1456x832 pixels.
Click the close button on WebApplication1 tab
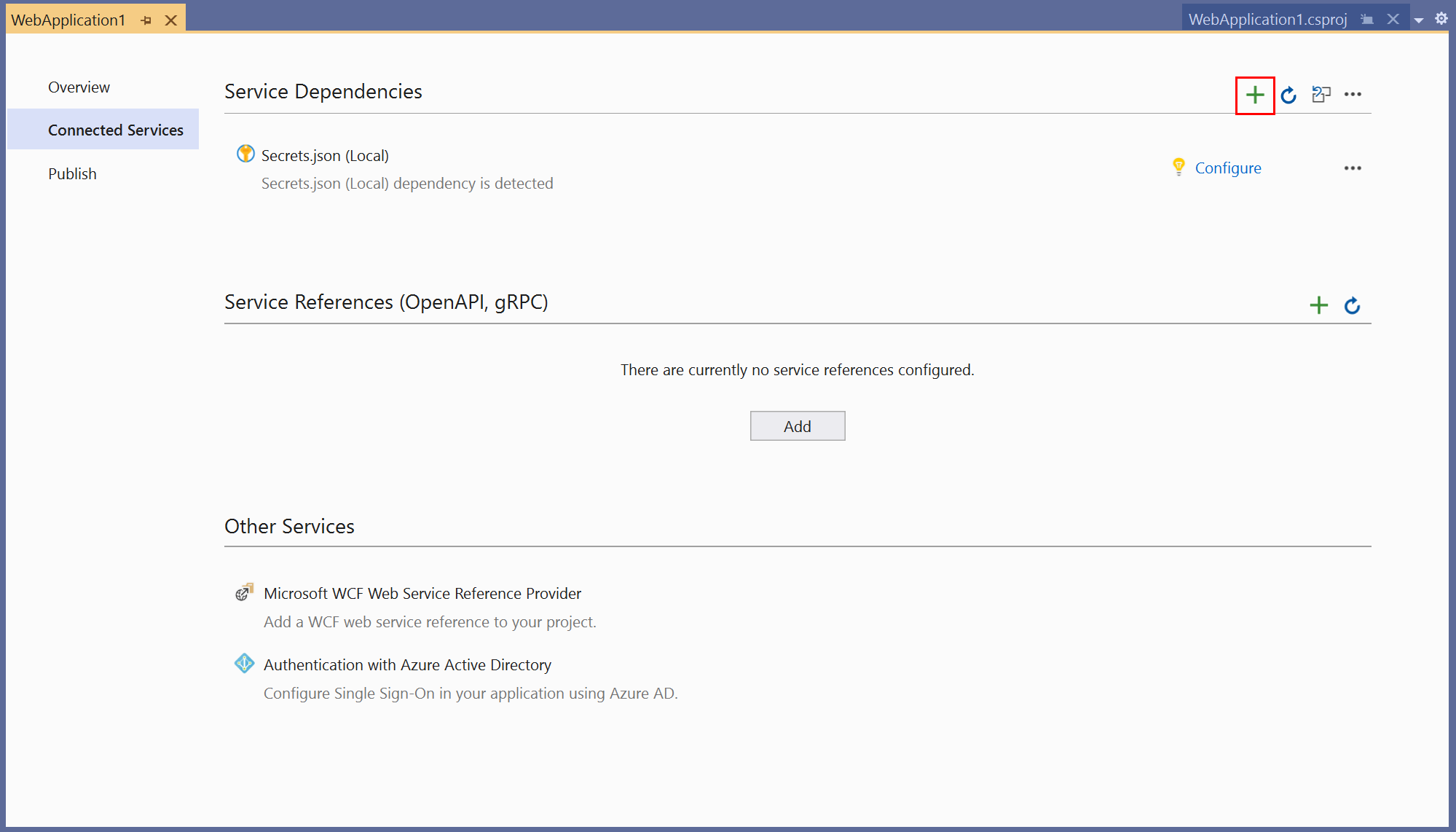coord(172,19)
